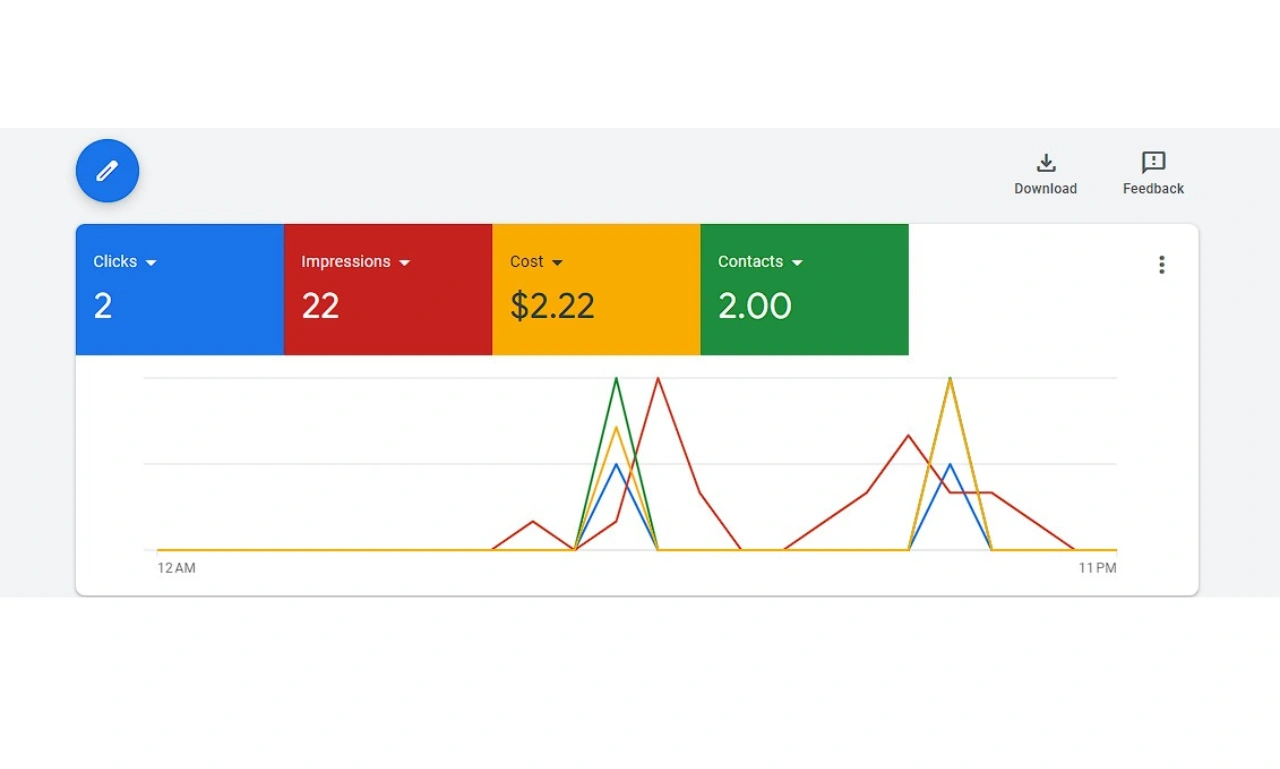Click the blue pencil edit button
Viewport: 1280px width, 769px height.
pos(107,171)
